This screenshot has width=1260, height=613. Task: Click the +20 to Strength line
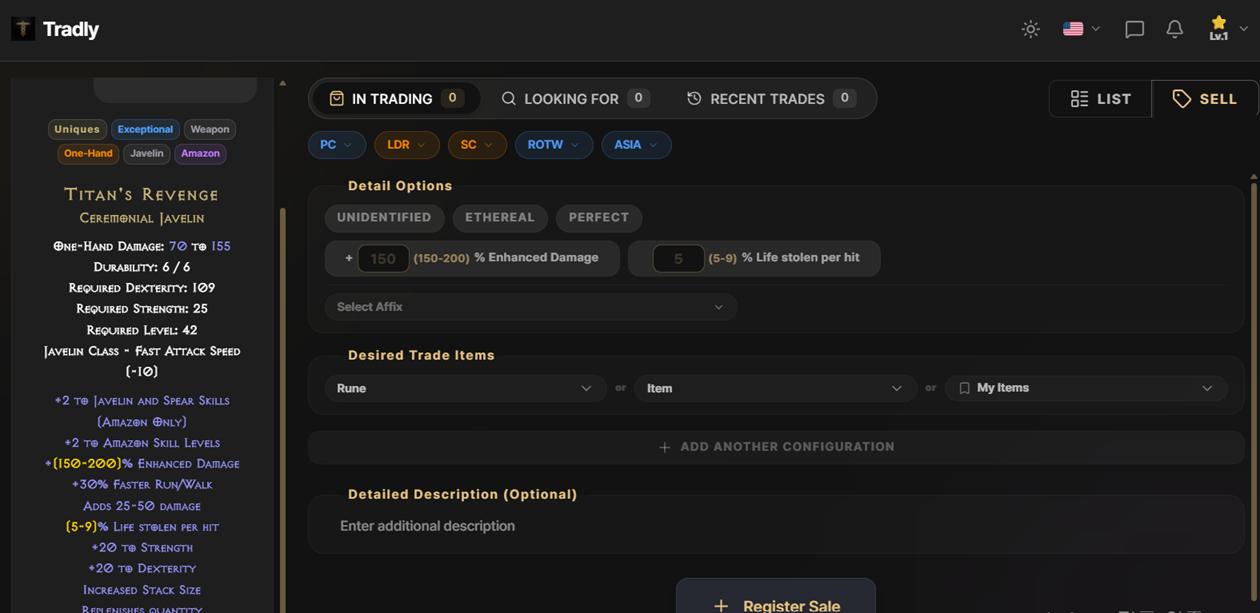click(142, 548)
